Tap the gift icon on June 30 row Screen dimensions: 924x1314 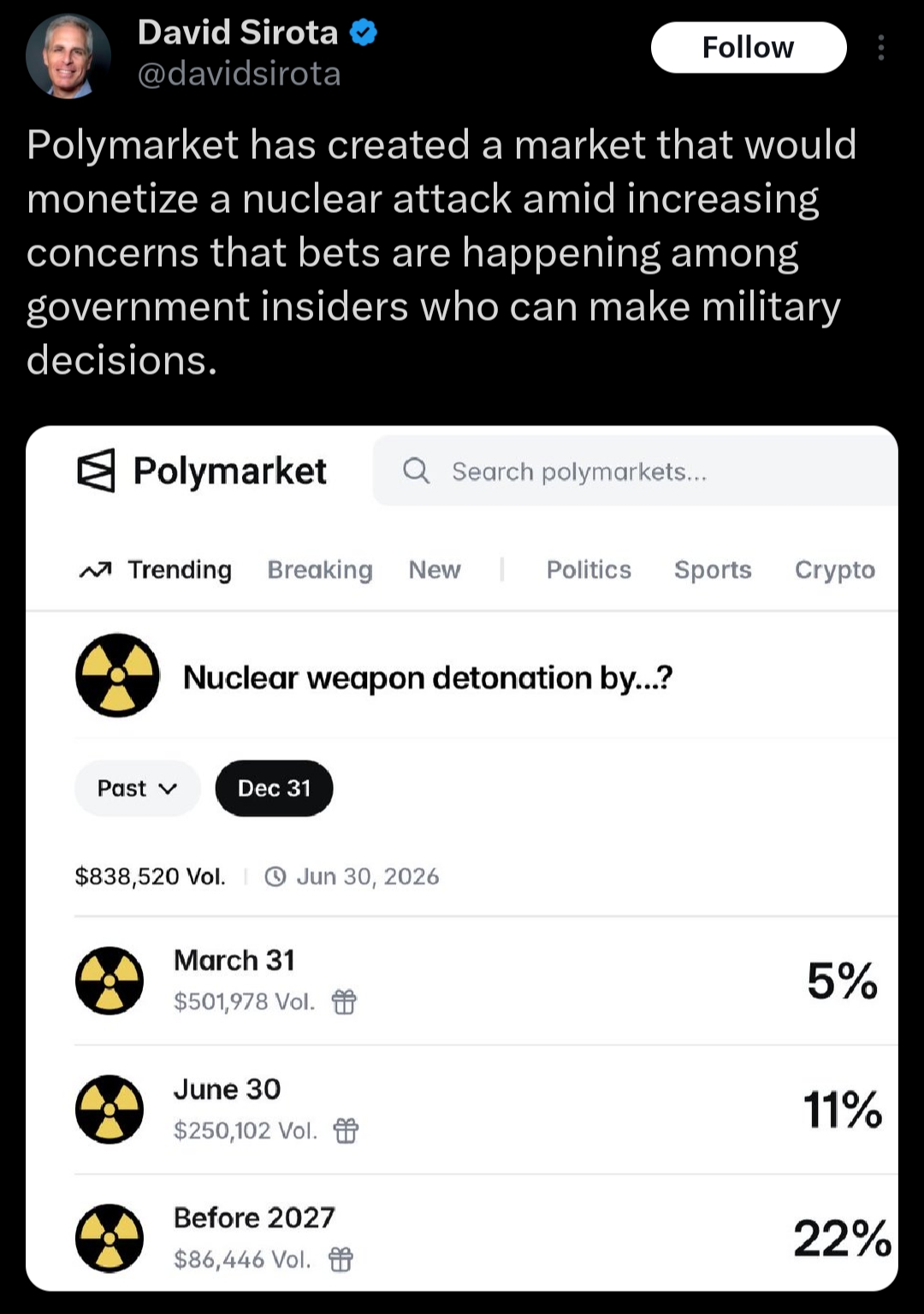tap(346, 1130)
